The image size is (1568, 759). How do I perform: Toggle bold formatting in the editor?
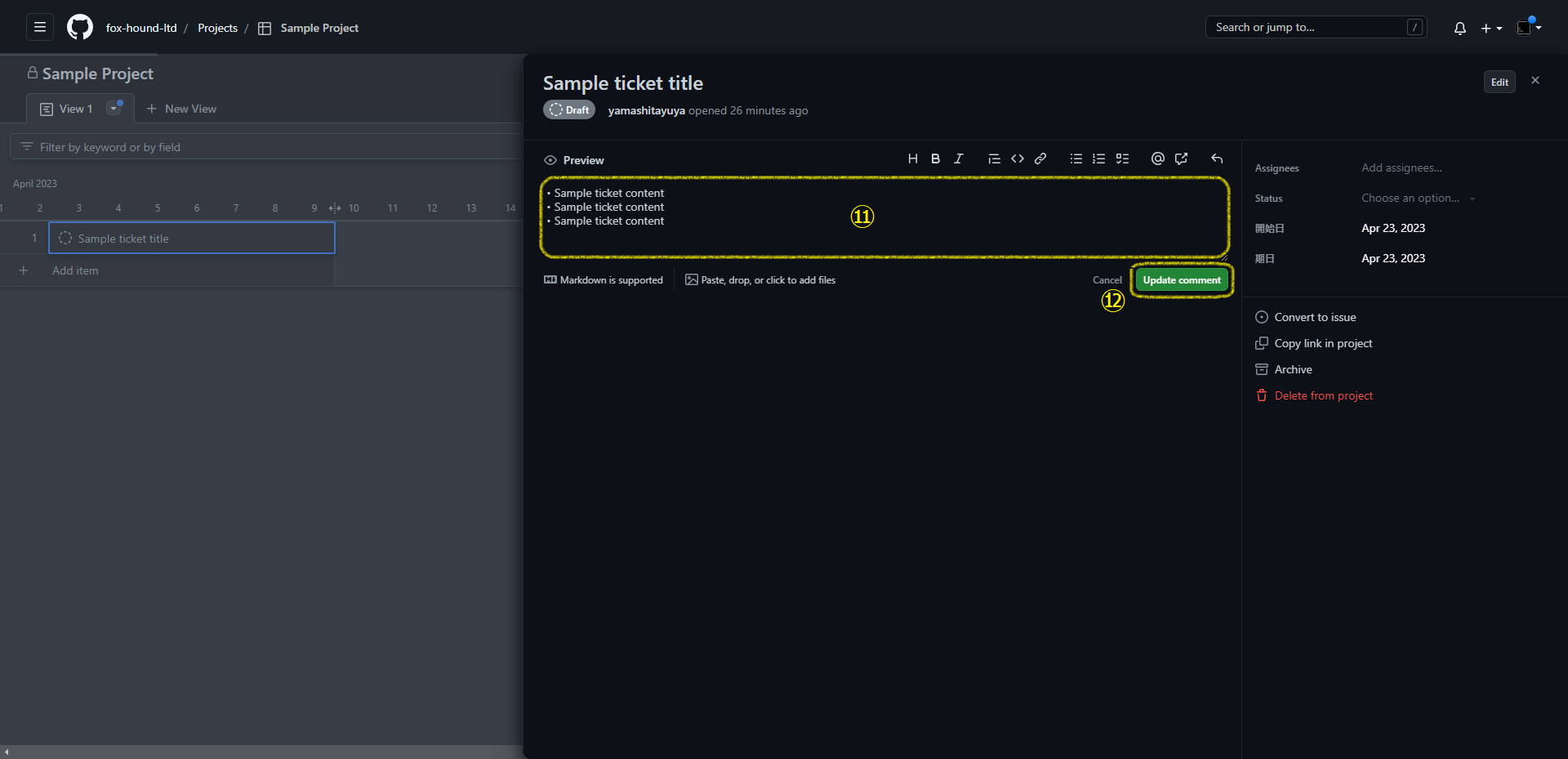tap(935, 159)
